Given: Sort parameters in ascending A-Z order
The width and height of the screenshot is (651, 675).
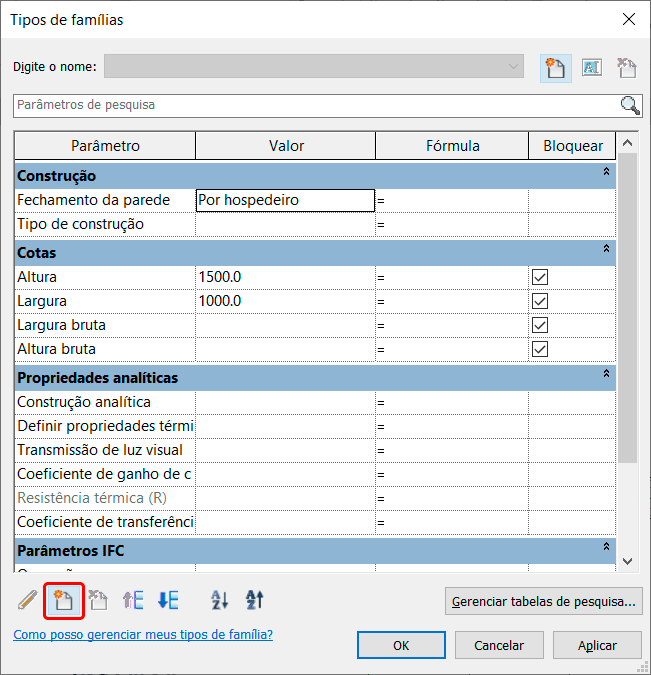Looking at the screenshot, I should (220, 600).
